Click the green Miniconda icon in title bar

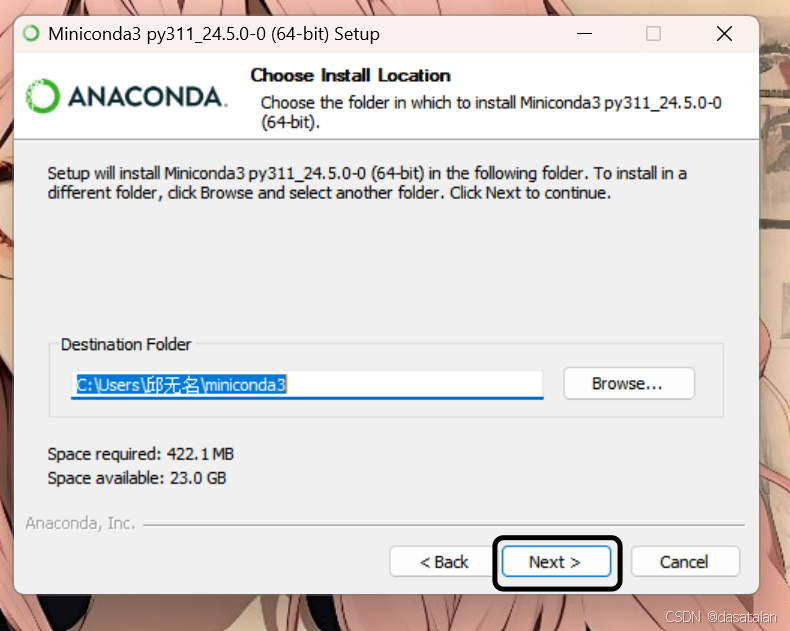coord(31,34)
